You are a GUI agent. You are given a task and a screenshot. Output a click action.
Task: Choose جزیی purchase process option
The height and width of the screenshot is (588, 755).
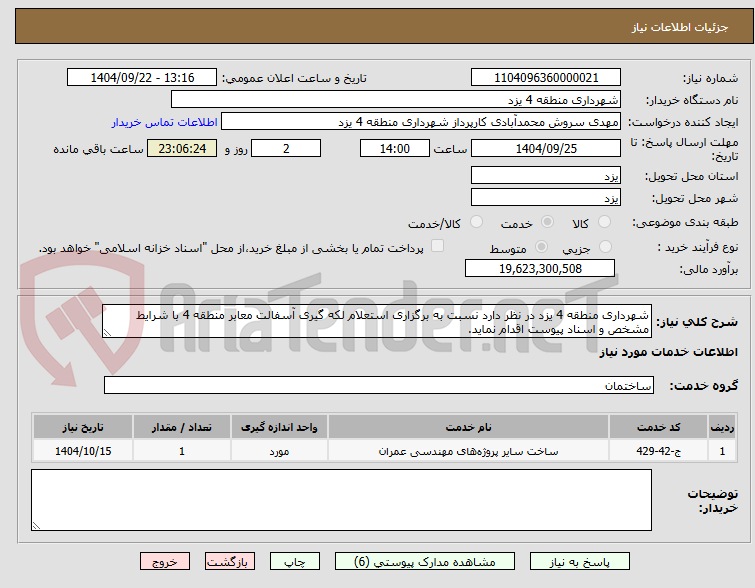(x=605, y=247)
